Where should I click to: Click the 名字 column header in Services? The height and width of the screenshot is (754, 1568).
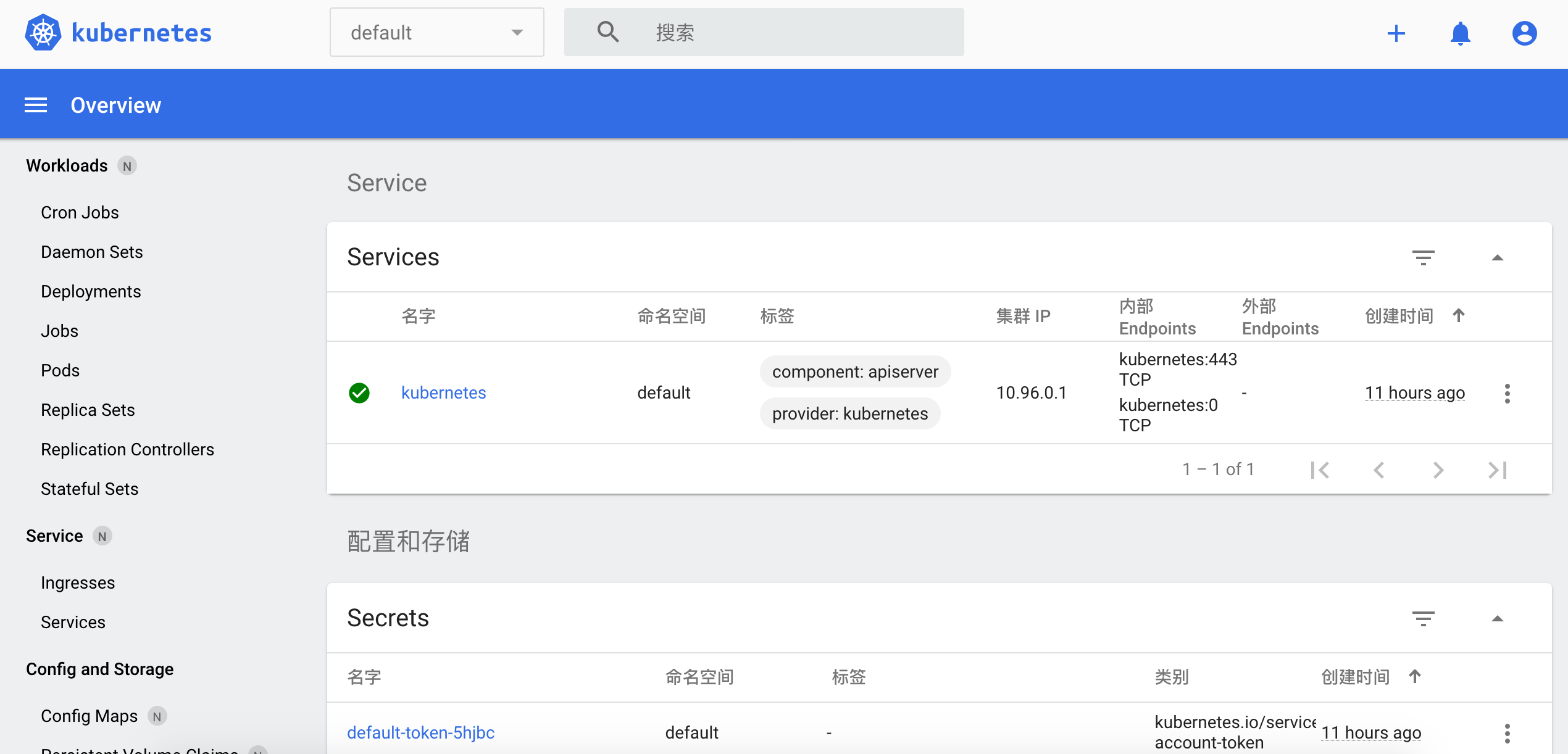pos(419,316)
